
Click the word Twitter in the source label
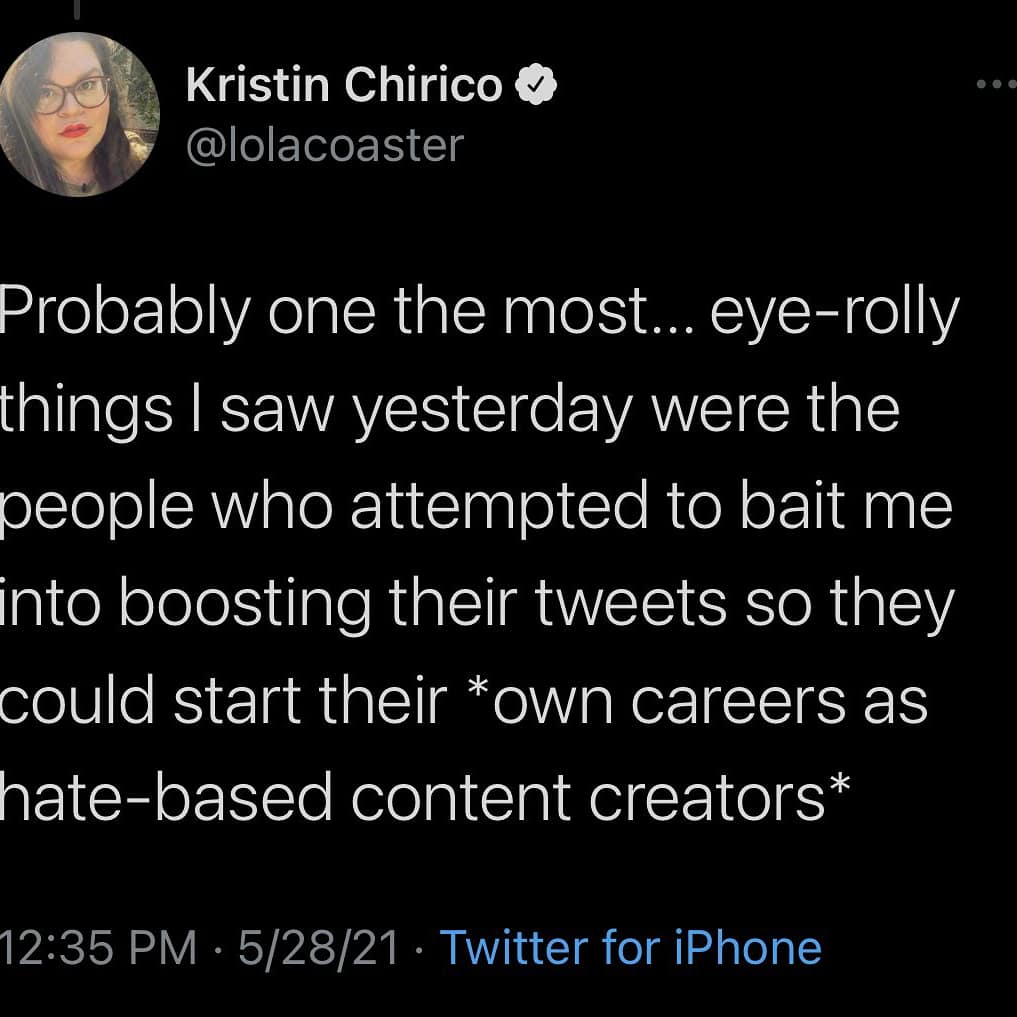click(514, 947)
